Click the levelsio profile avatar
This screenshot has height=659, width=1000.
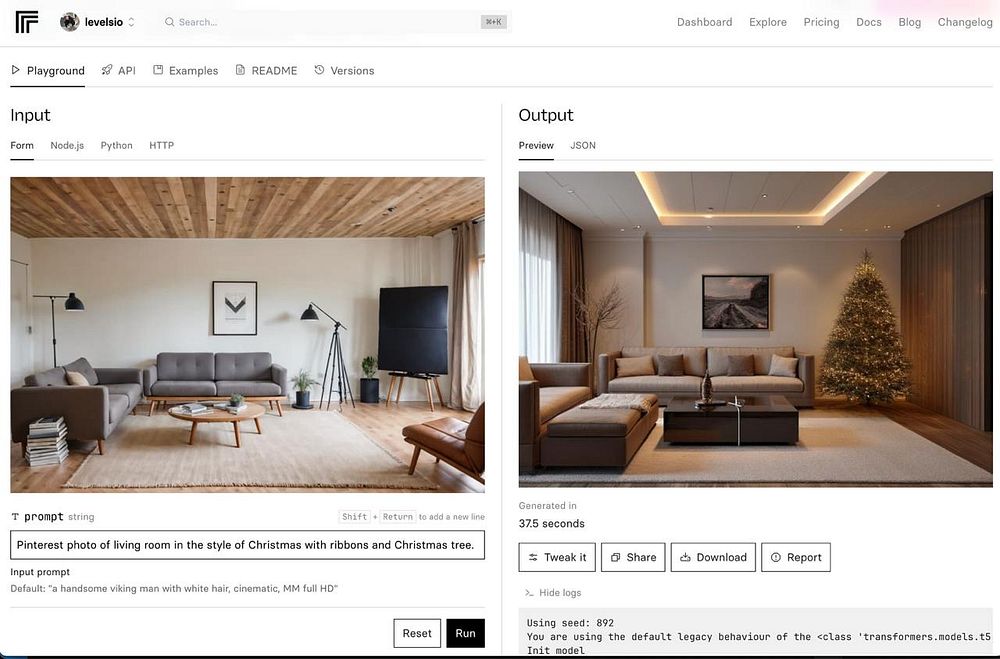pyautogui.click(x=70, y=22)
